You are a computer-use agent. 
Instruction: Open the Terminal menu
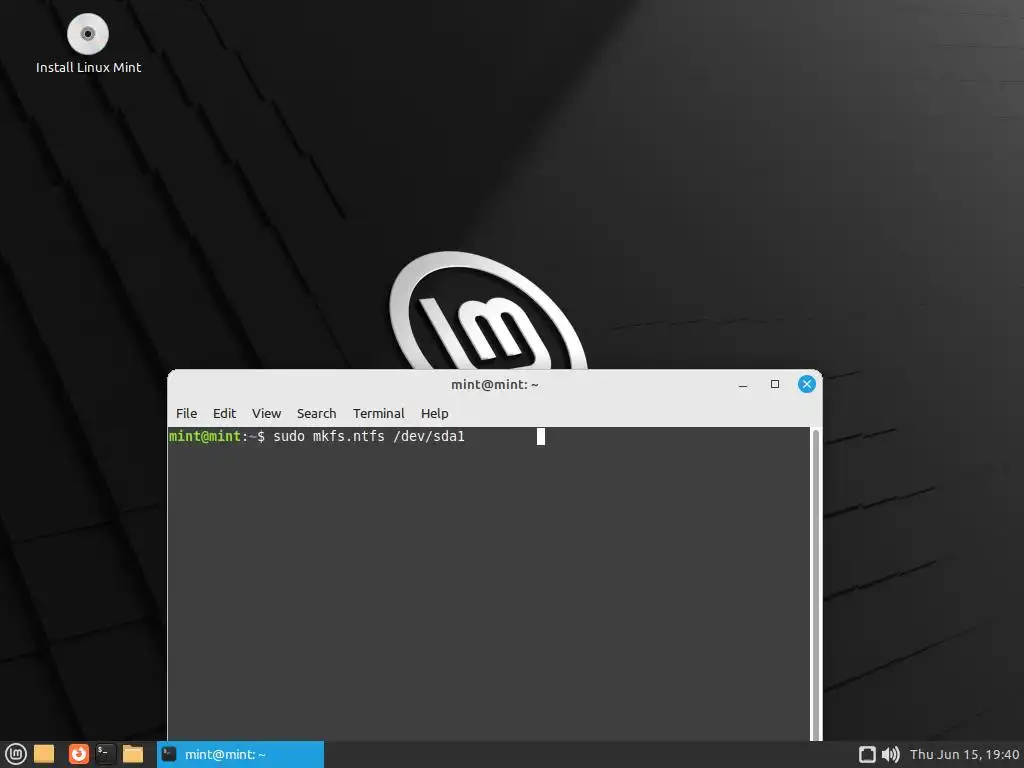click(379, 413)
